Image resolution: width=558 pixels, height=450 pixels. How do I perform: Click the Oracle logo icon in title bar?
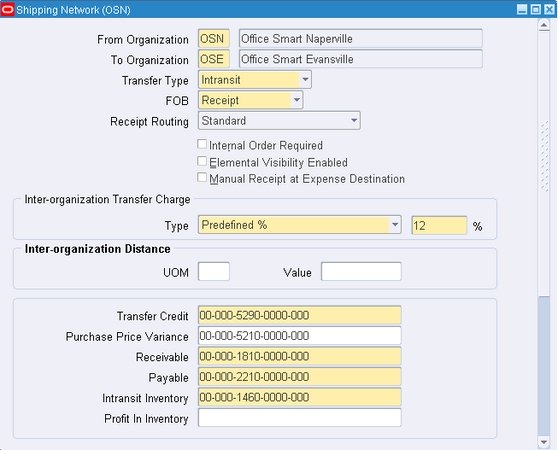7,9
